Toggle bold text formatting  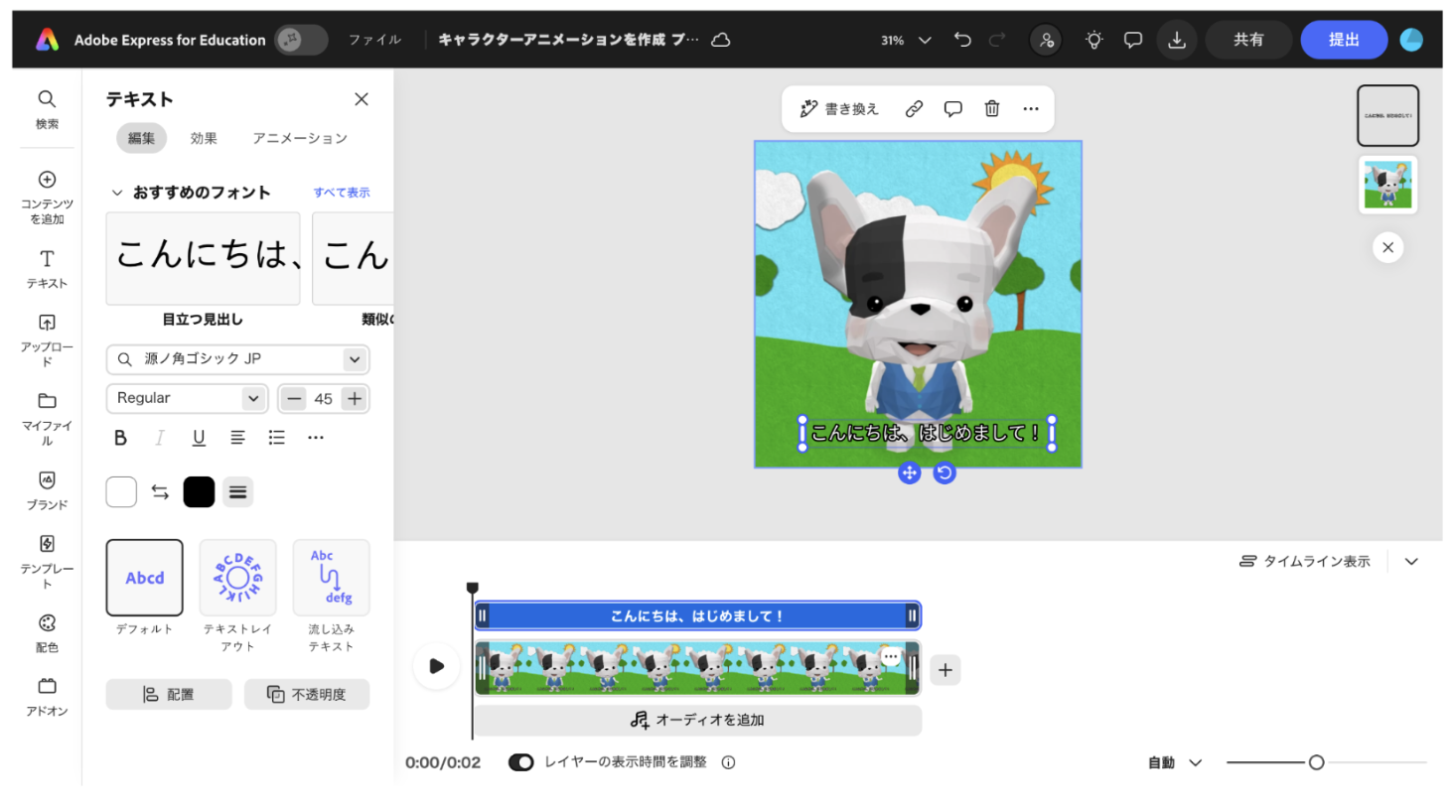click(120, 438)
